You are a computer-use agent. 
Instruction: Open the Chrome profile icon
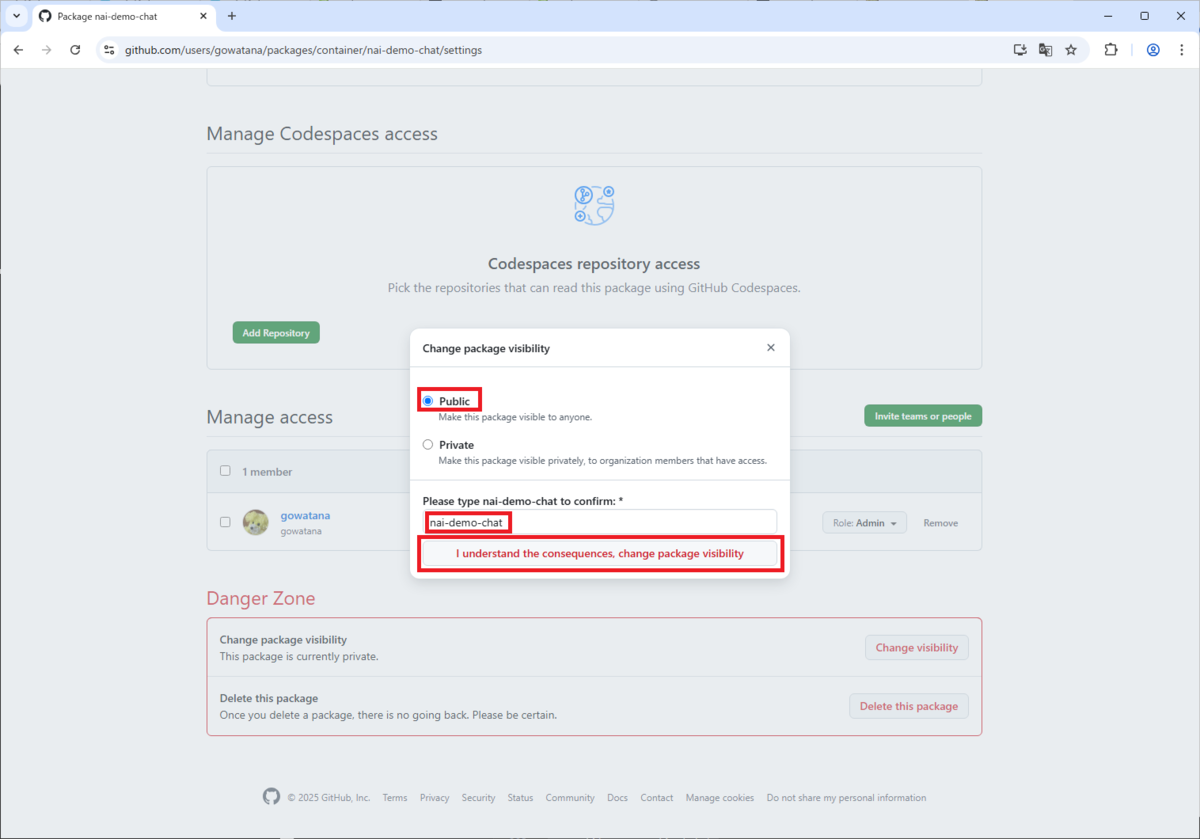coord(1153,50)
